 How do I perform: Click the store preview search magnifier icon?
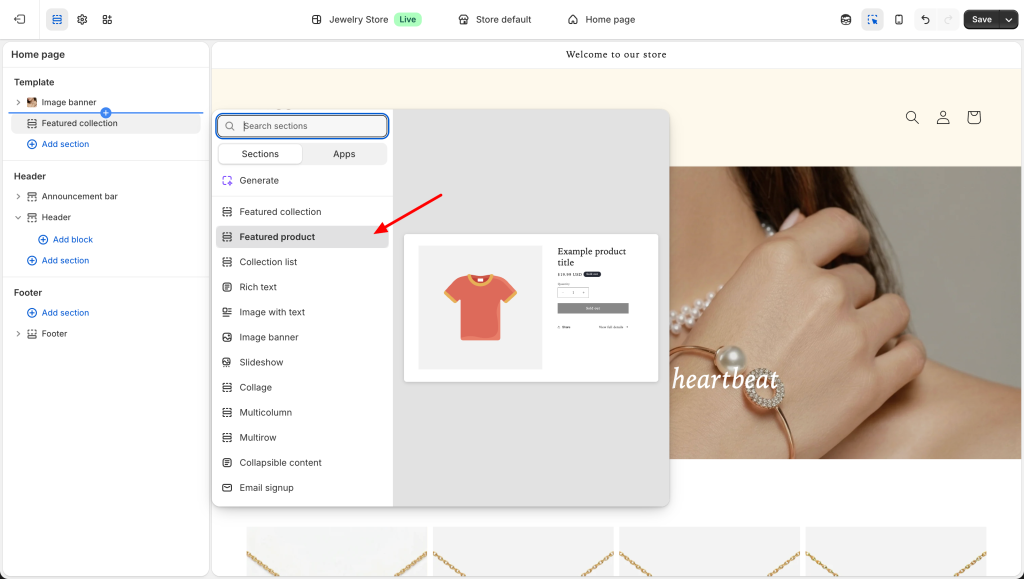911,117
